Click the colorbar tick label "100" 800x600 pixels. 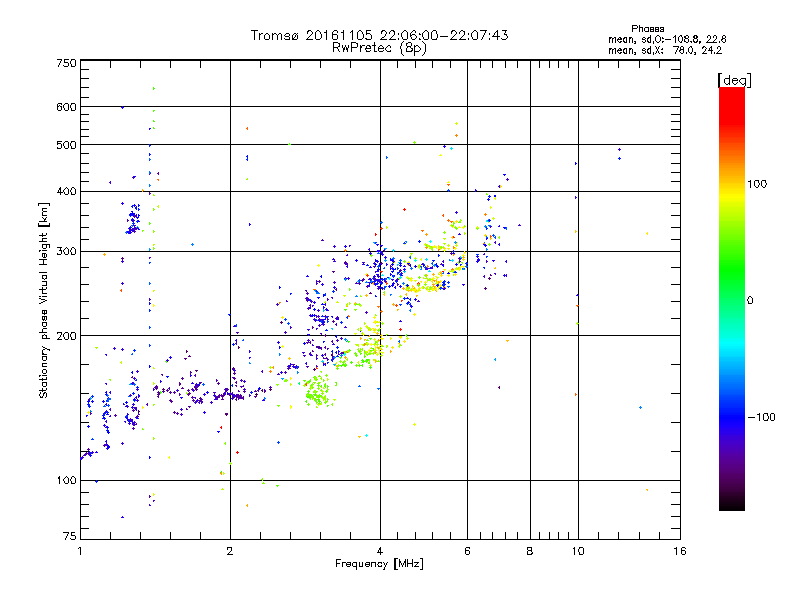[x=757, y=184]
